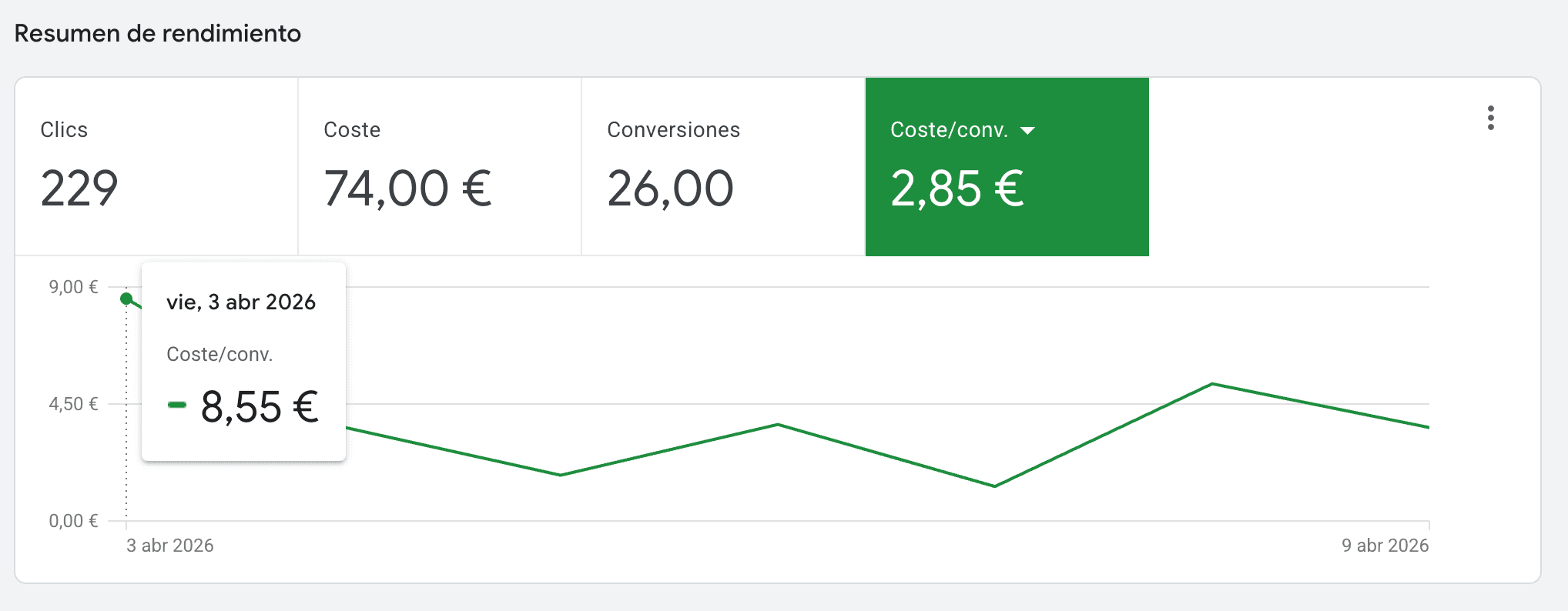Screen dimensions: 1568x611
Task: Select the Clics metric label
Action: point(64,130)
